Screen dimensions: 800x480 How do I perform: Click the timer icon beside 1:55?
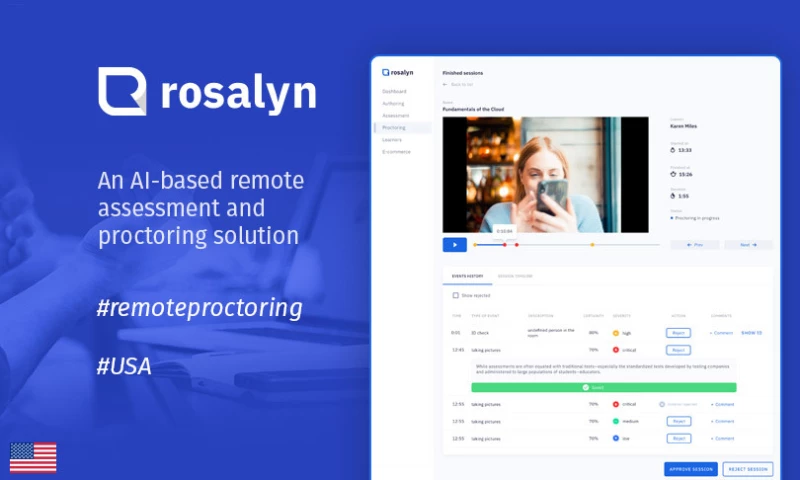672,196
